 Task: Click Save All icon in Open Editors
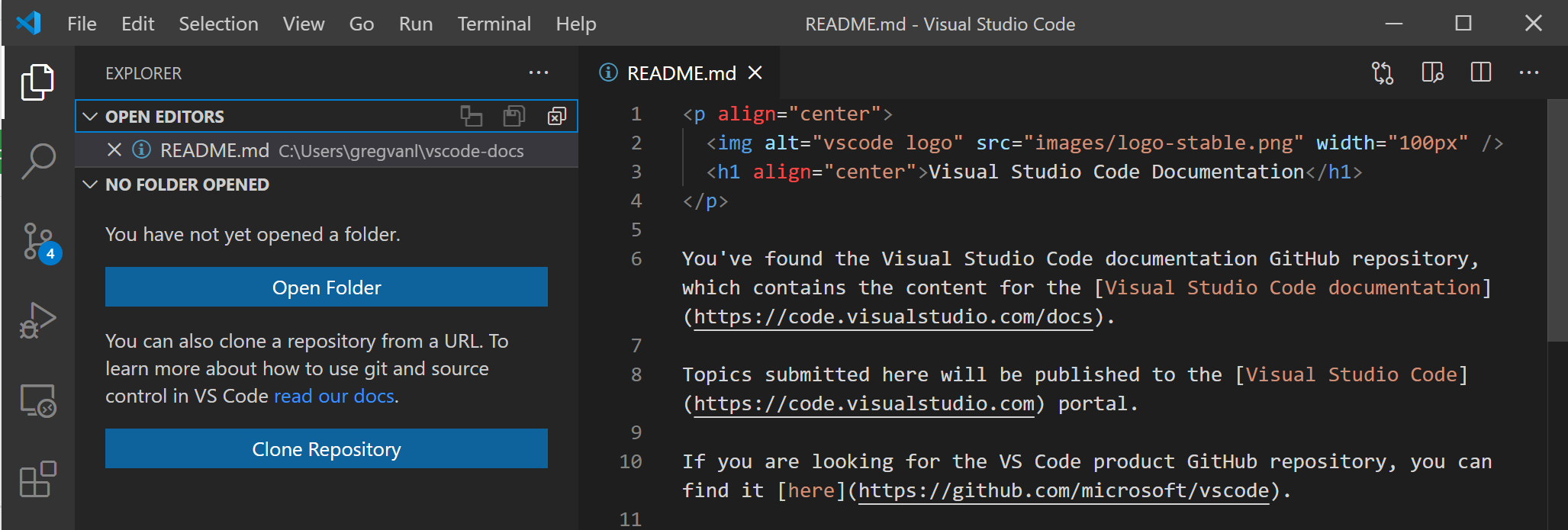(x=514, y=116)
